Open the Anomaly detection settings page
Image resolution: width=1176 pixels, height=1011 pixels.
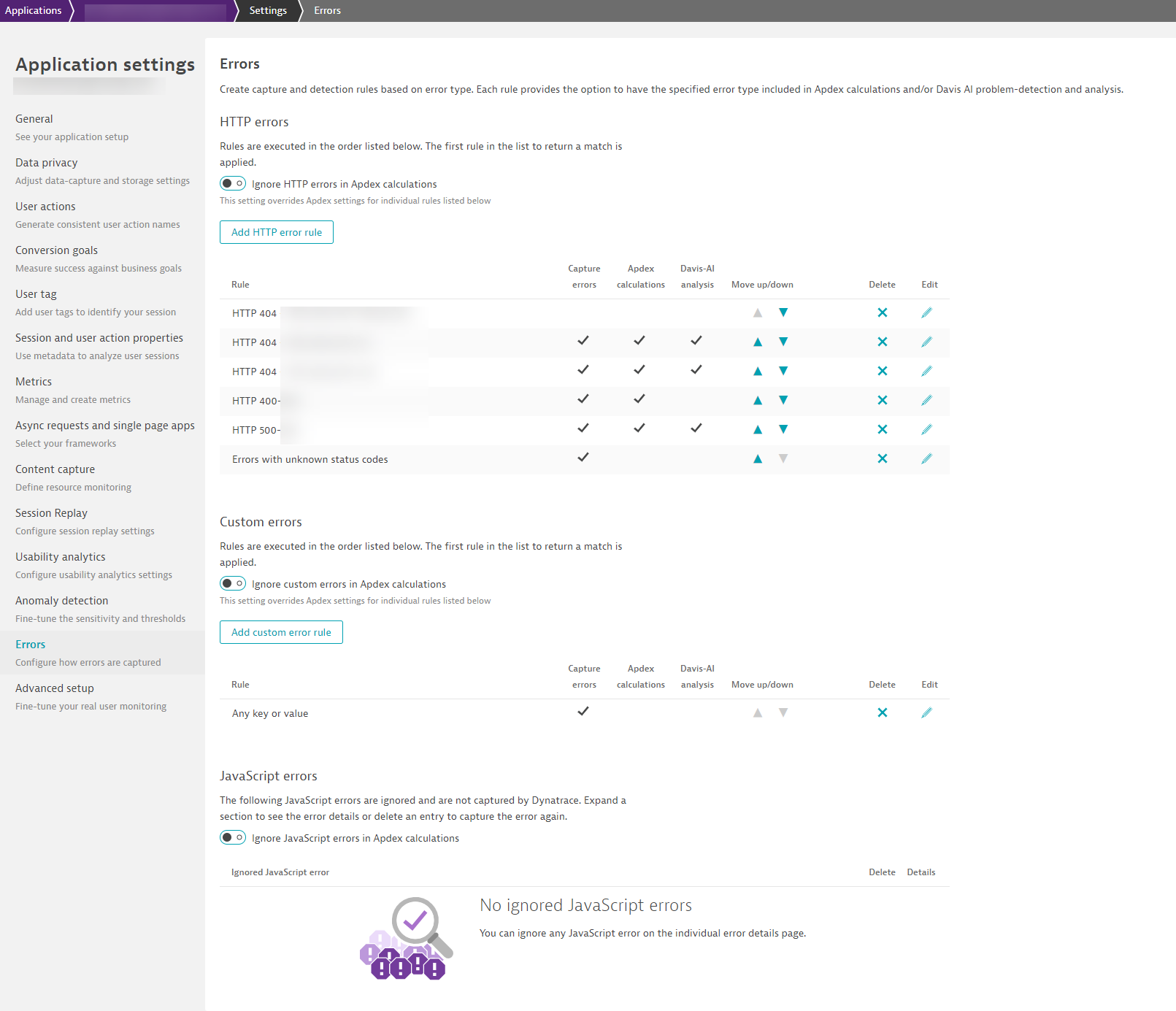pyautogui.click(x=62, y=601)
